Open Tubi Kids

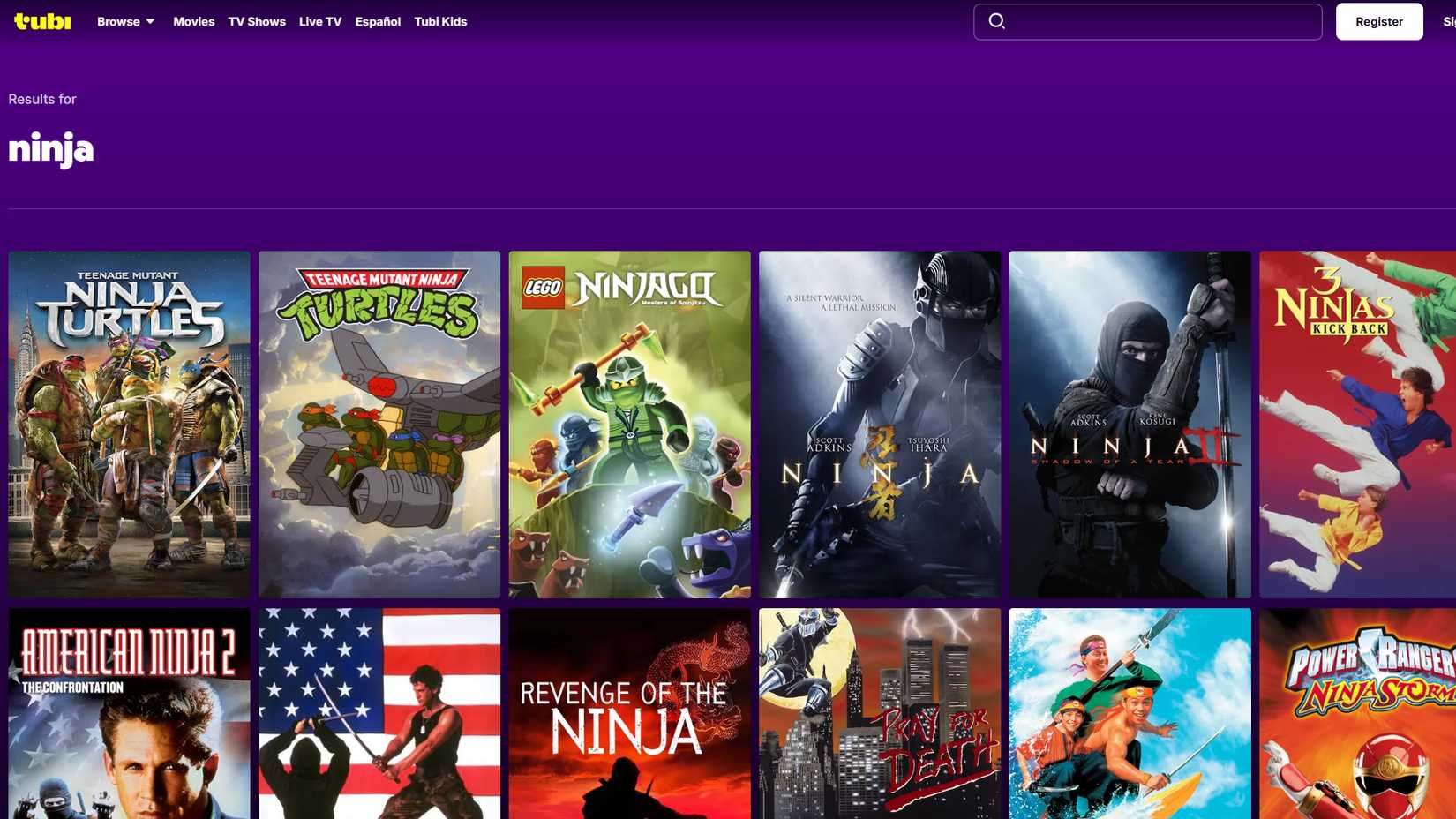tap(440, 21)
